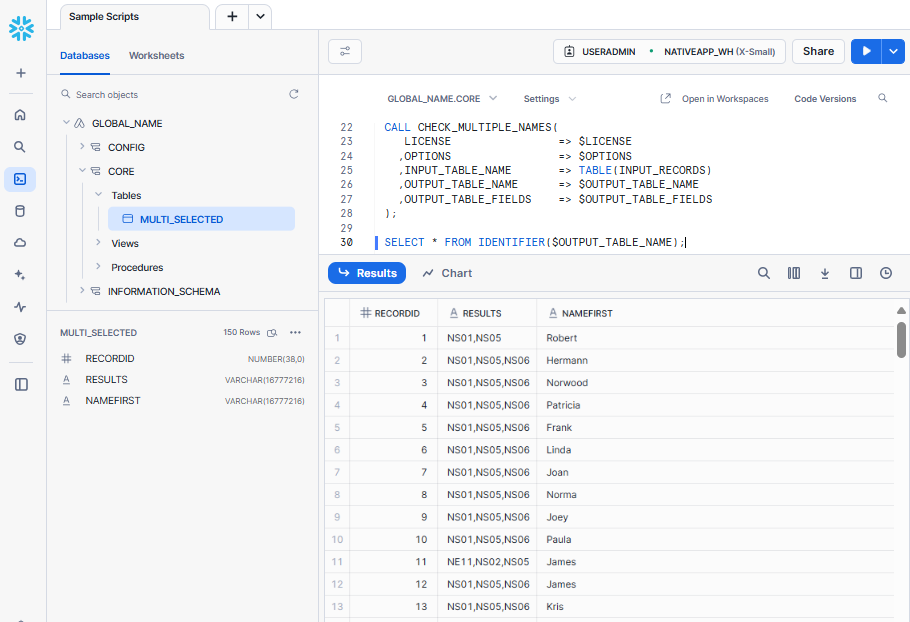Expand the INFORMATION_SCHEMA node
Viewport: 910px width, 622px height.
click(x=82, y=290)
